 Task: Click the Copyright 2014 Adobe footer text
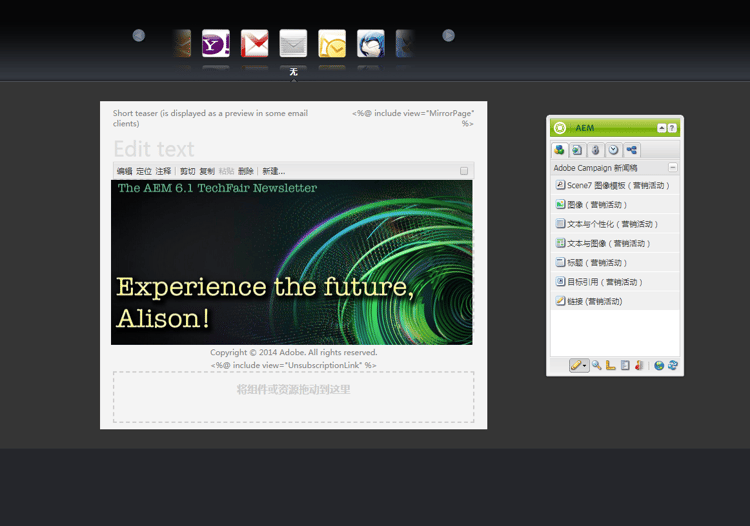click(x=294, y=352)
